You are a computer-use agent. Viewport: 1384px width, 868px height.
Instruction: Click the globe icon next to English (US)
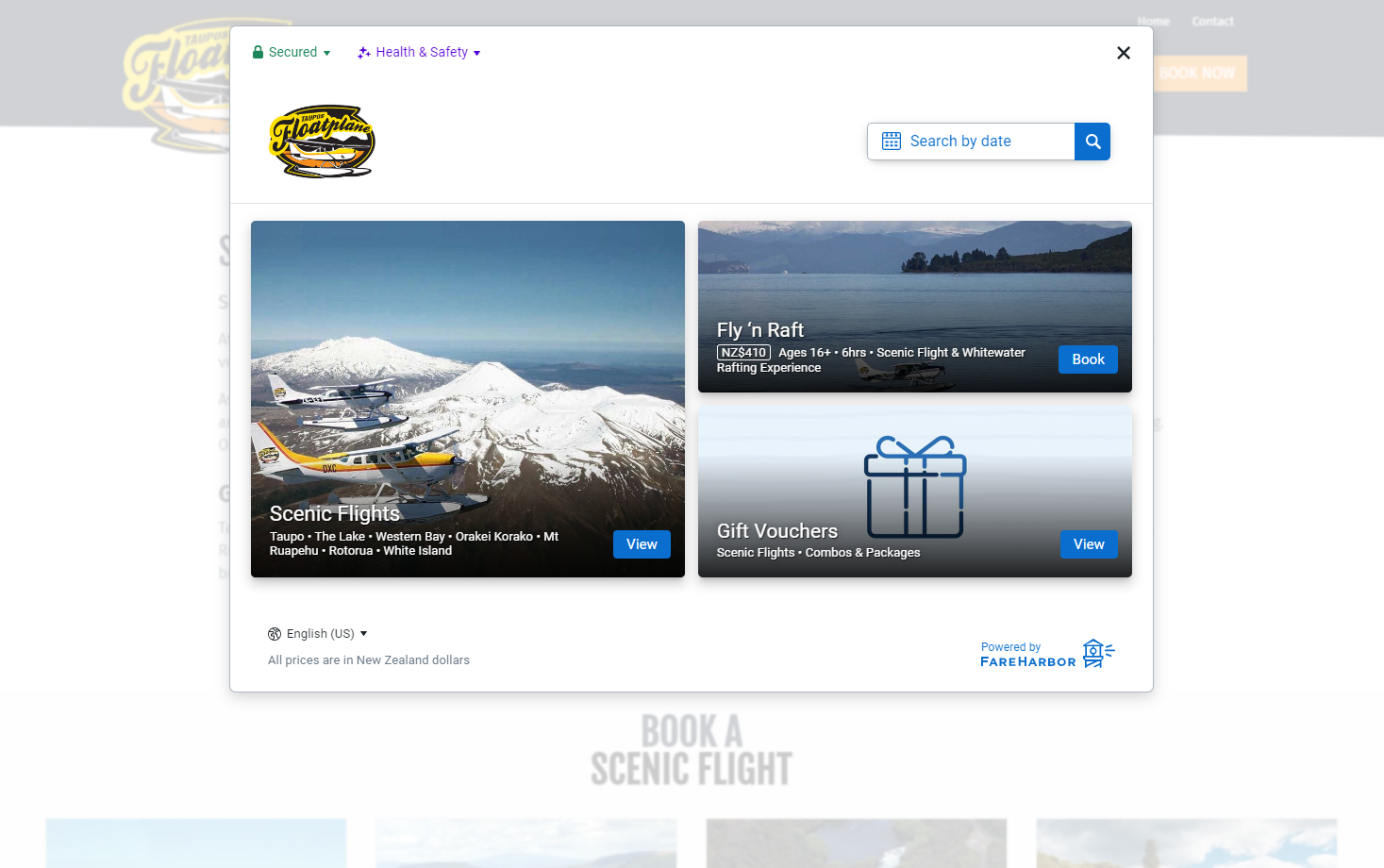(275, 633)
